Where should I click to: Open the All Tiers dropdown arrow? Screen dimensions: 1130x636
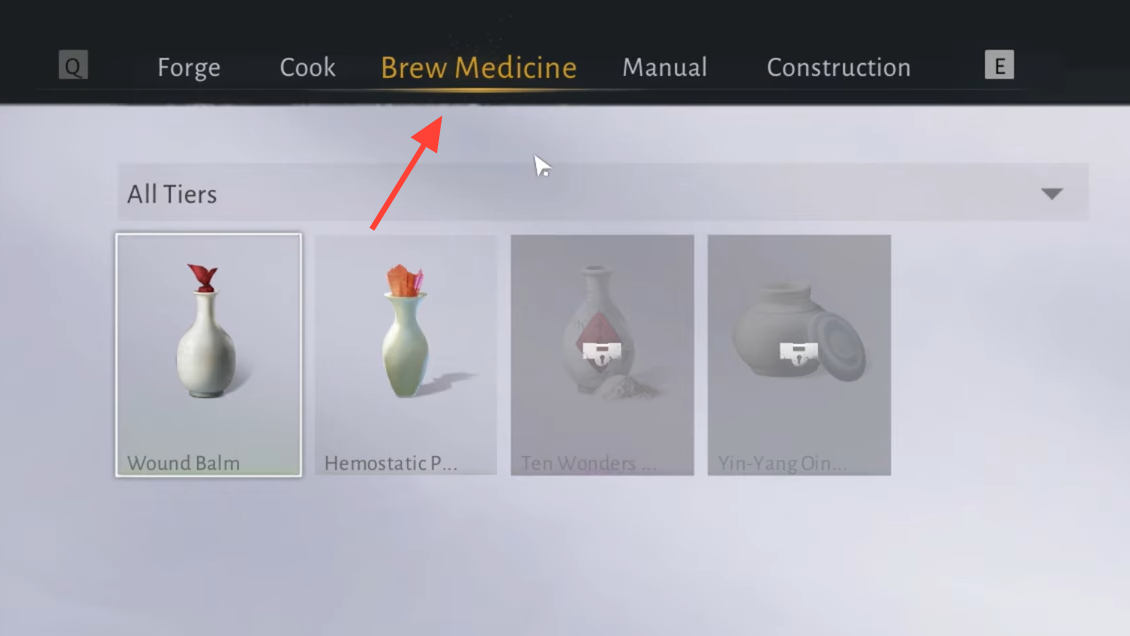pos(1052,194)
